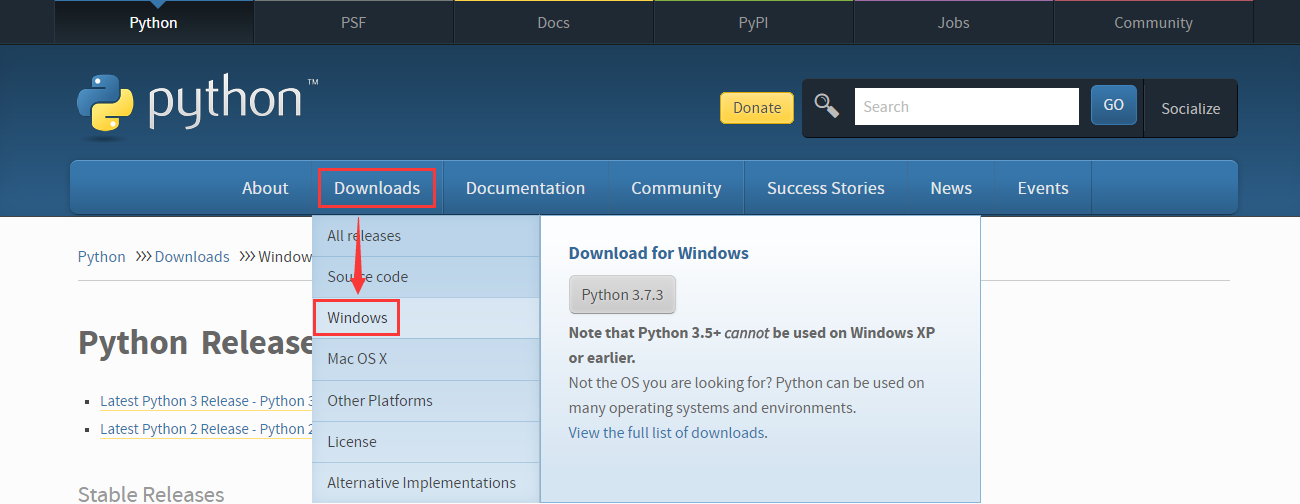
Task: Open the Downloads navigation menu
Action: pyautogui.click(x=377, y=188)
